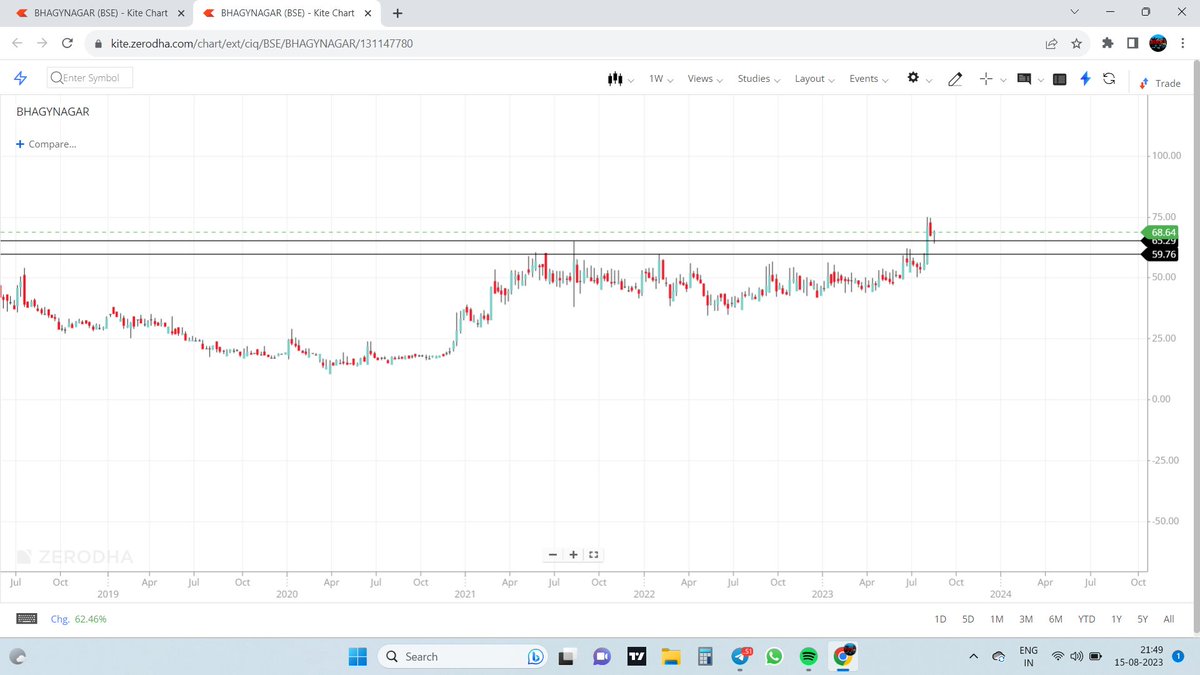Close the second BHAGYNAGAR chart tab
Viewport: 1200px width, 675px height.
click(x=367, y=13)
